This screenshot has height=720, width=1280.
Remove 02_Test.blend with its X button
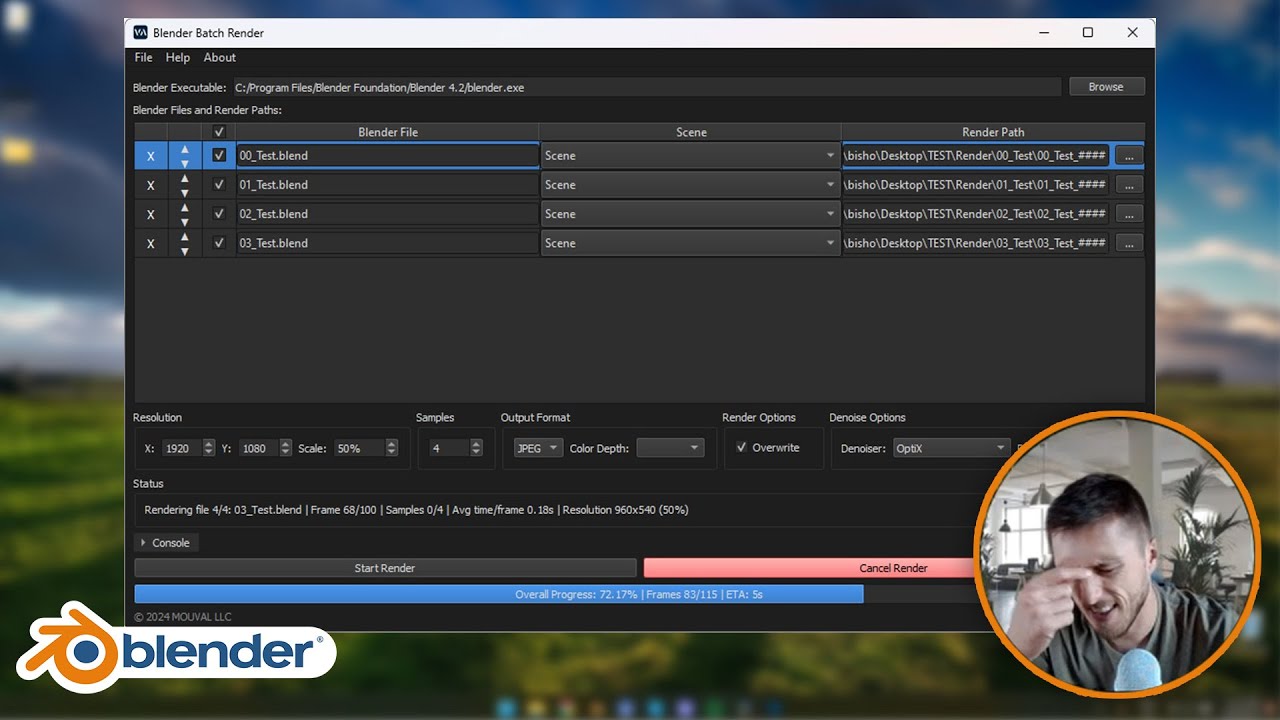tap(151, 214)
